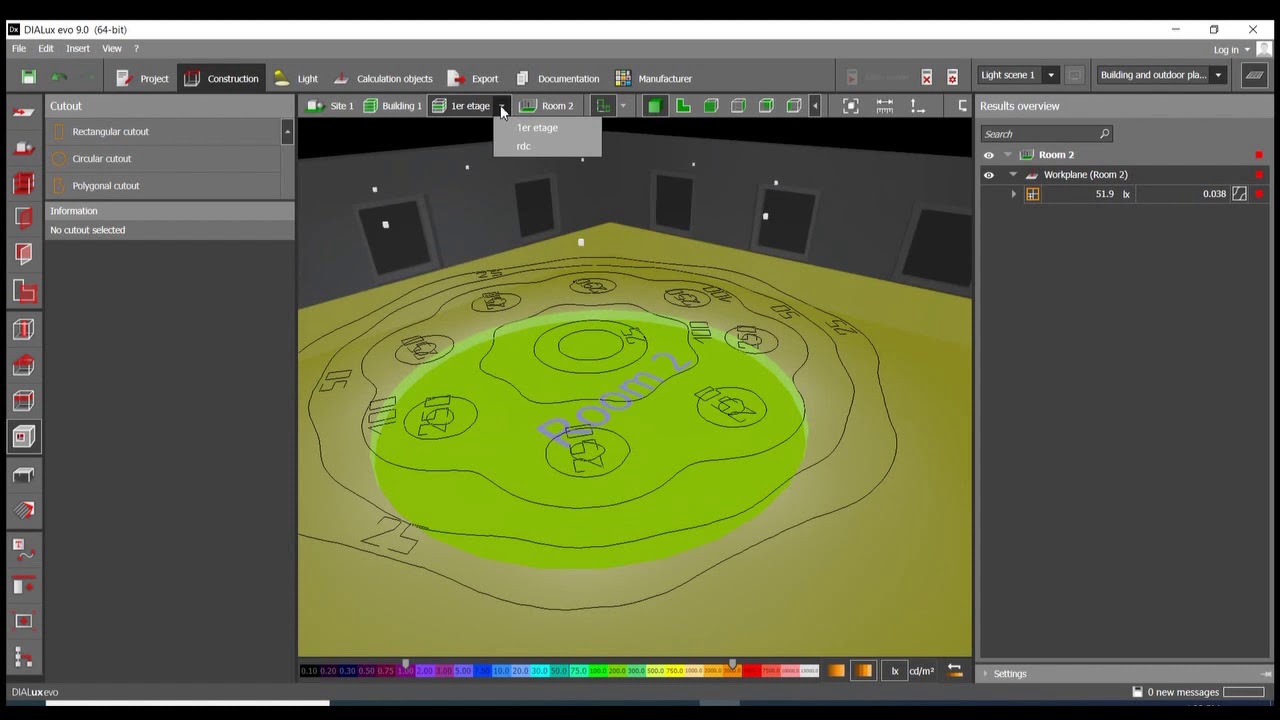The height and width of the screenshot is (720, 1280).
Task: Open the Edit menu
Action: pos(46,48)
